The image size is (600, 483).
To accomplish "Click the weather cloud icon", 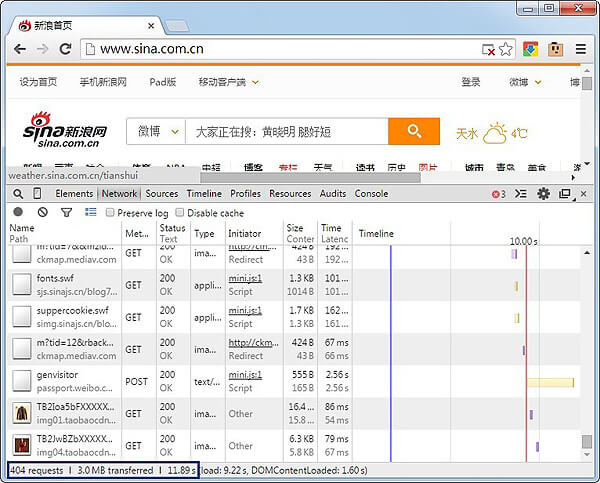I will (495, 133).
